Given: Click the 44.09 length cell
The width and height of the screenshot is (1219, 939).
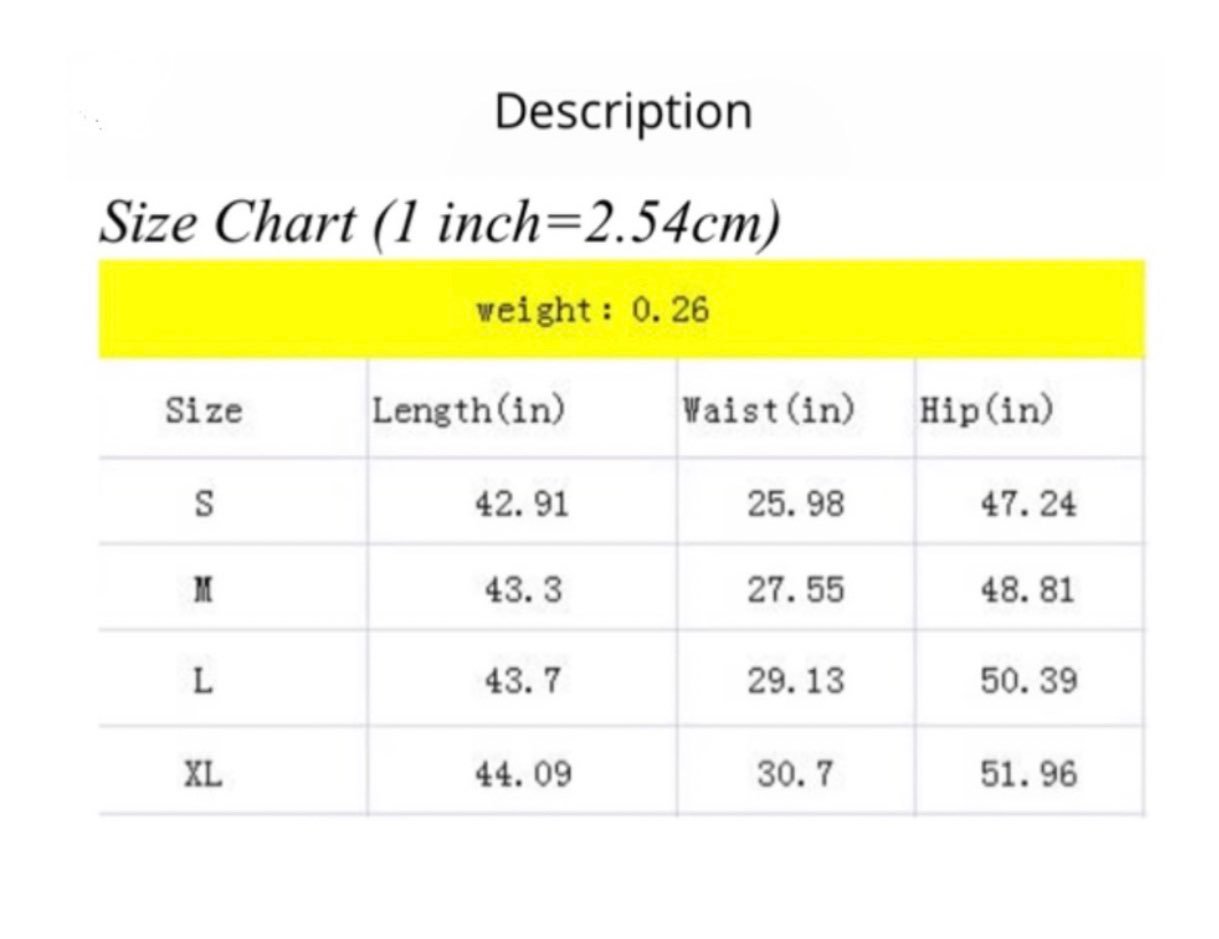Looking at the screenshot, I should [x=524, y=773].
